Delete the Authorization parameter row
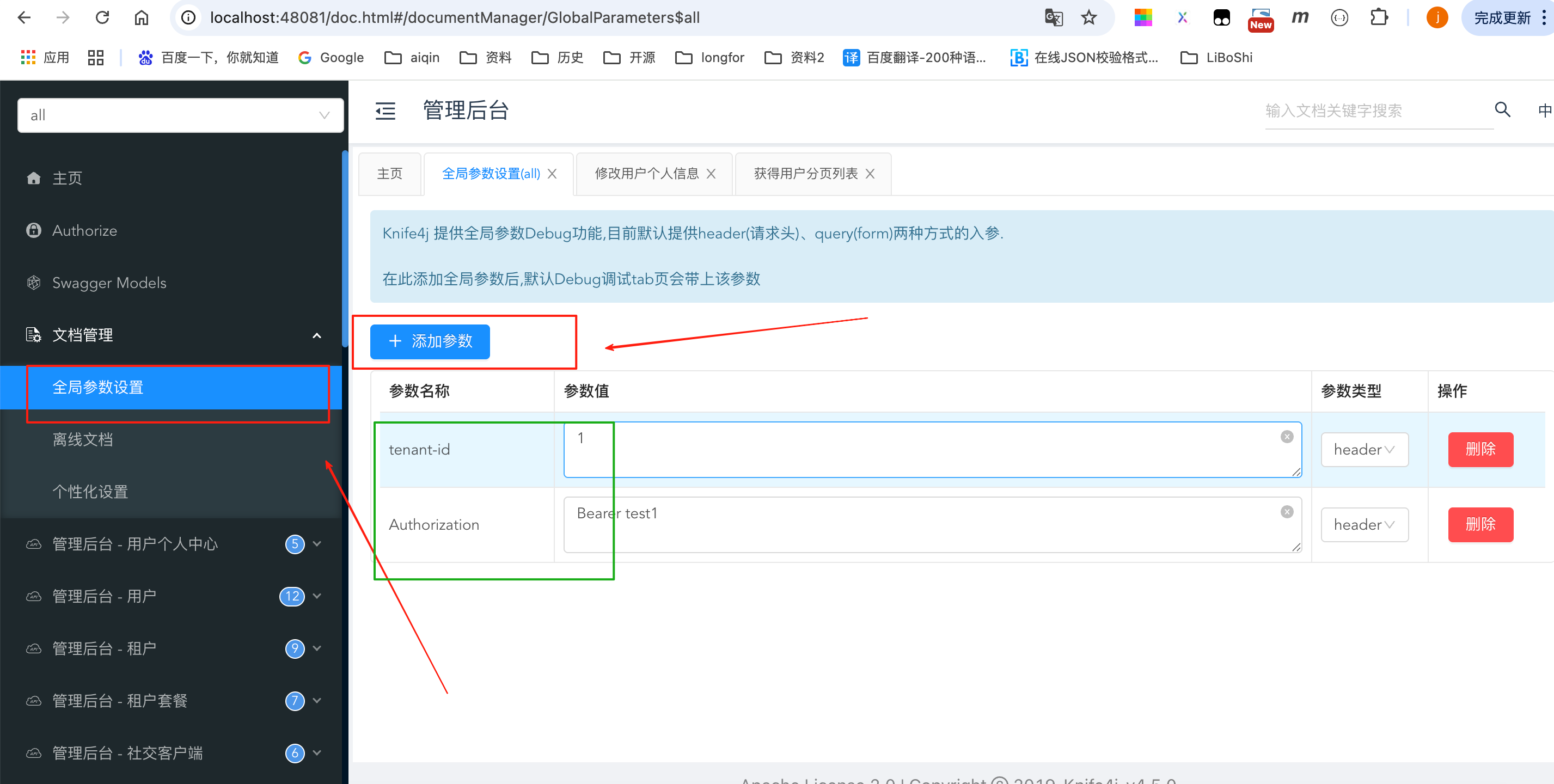Viewport: 1554px width, 784px height. coord(1480,525)
